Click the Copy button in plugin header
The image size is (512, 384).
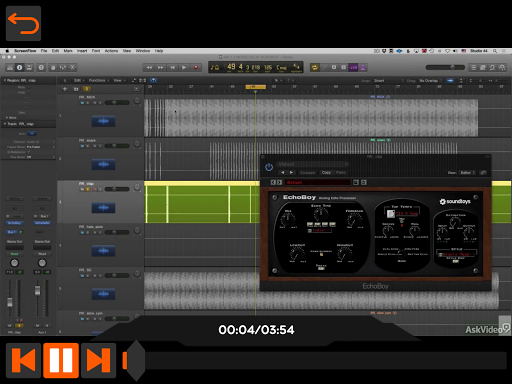(326, 172)
